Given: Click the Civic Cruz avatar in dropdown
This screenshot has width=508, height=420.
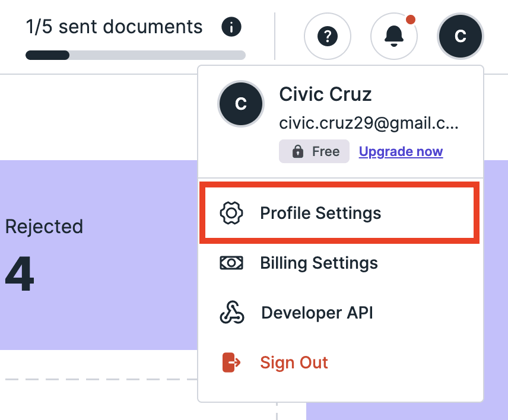Looking at the screenshot, I should point(241,104).
